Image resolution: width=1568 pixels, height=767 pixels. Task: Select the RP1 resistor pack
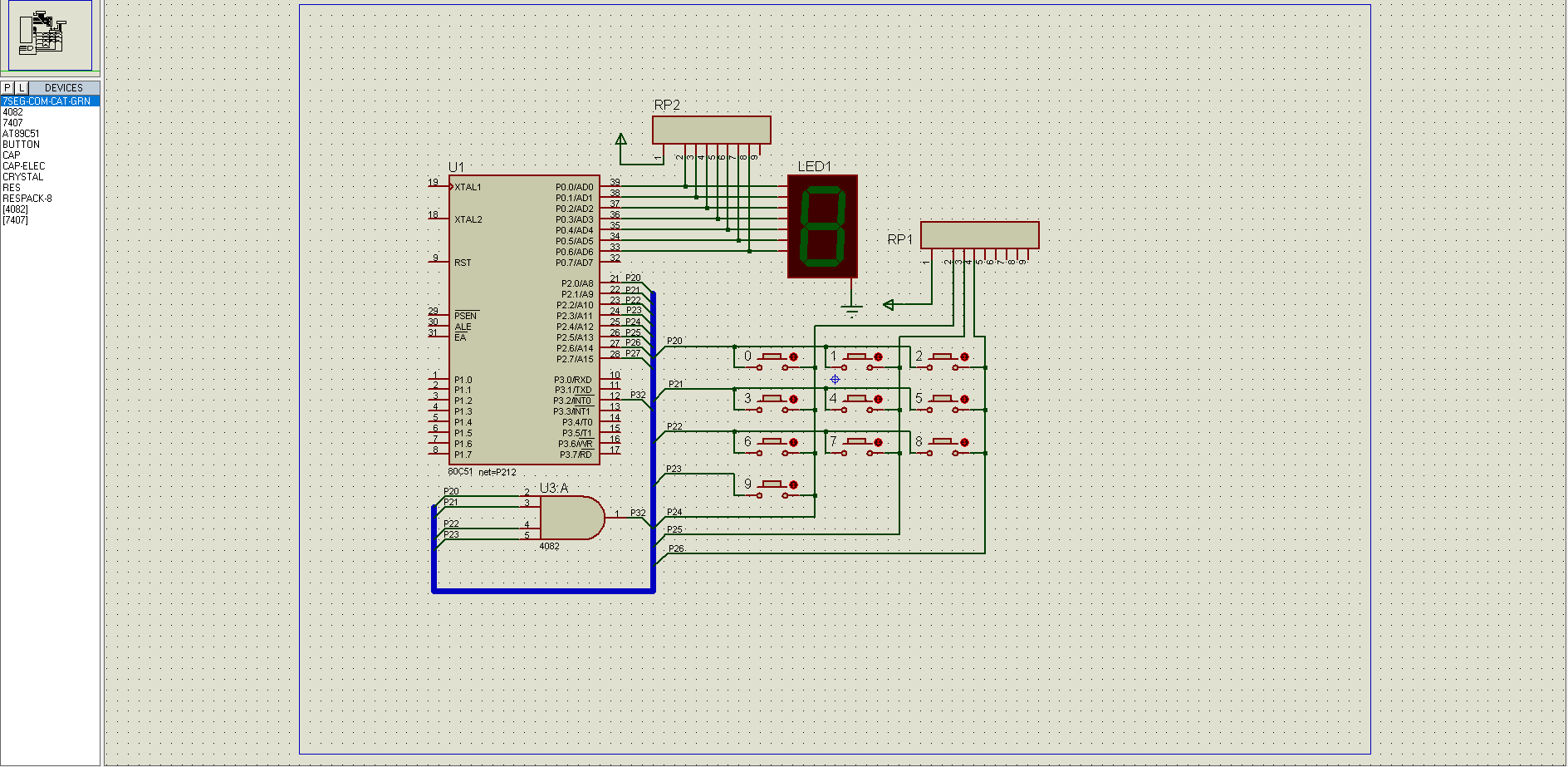coord(979,234)
